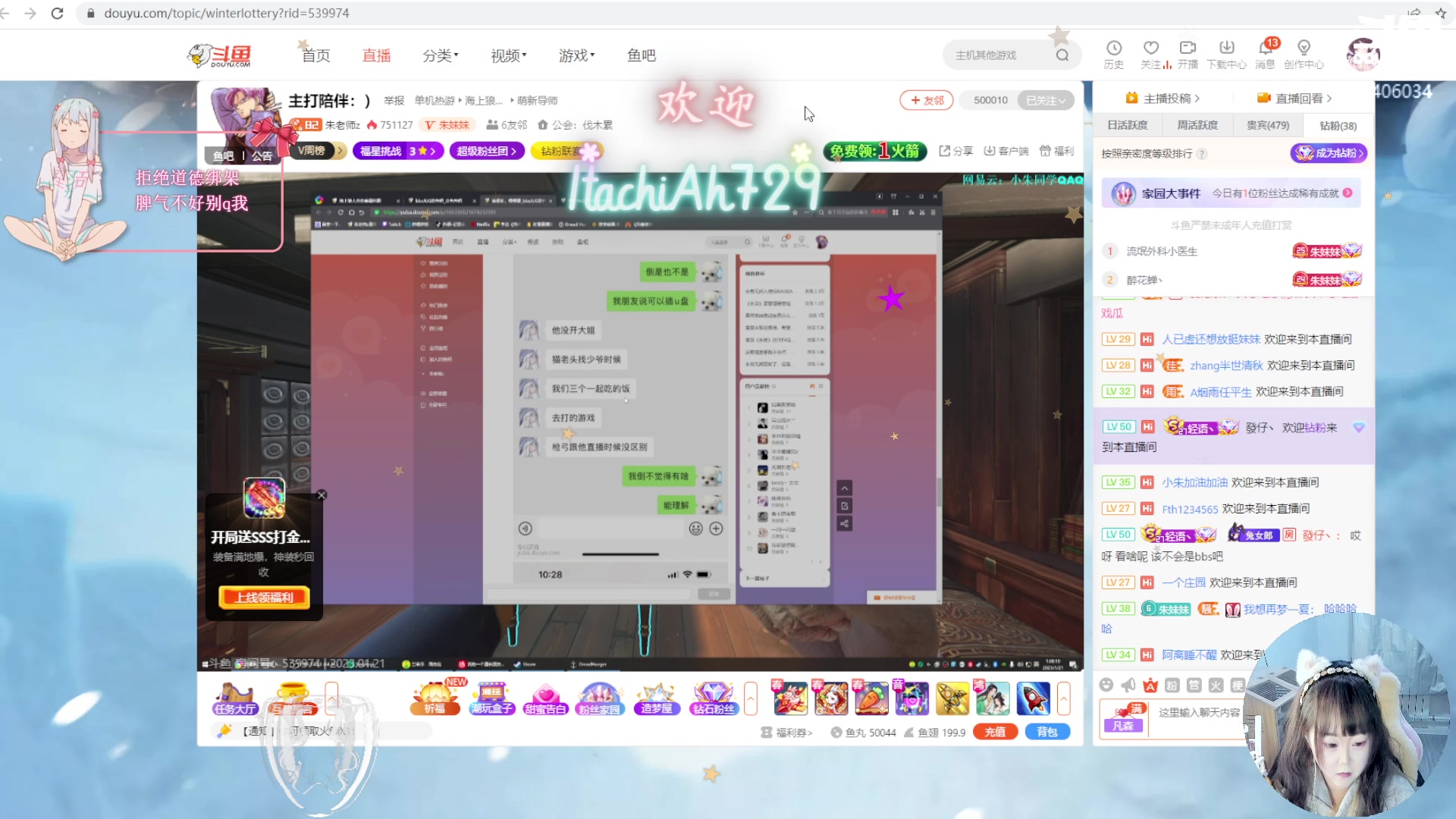1456x819 pixels.
Task: Open the 福利 gift link
Action: tap(1056, 151)
